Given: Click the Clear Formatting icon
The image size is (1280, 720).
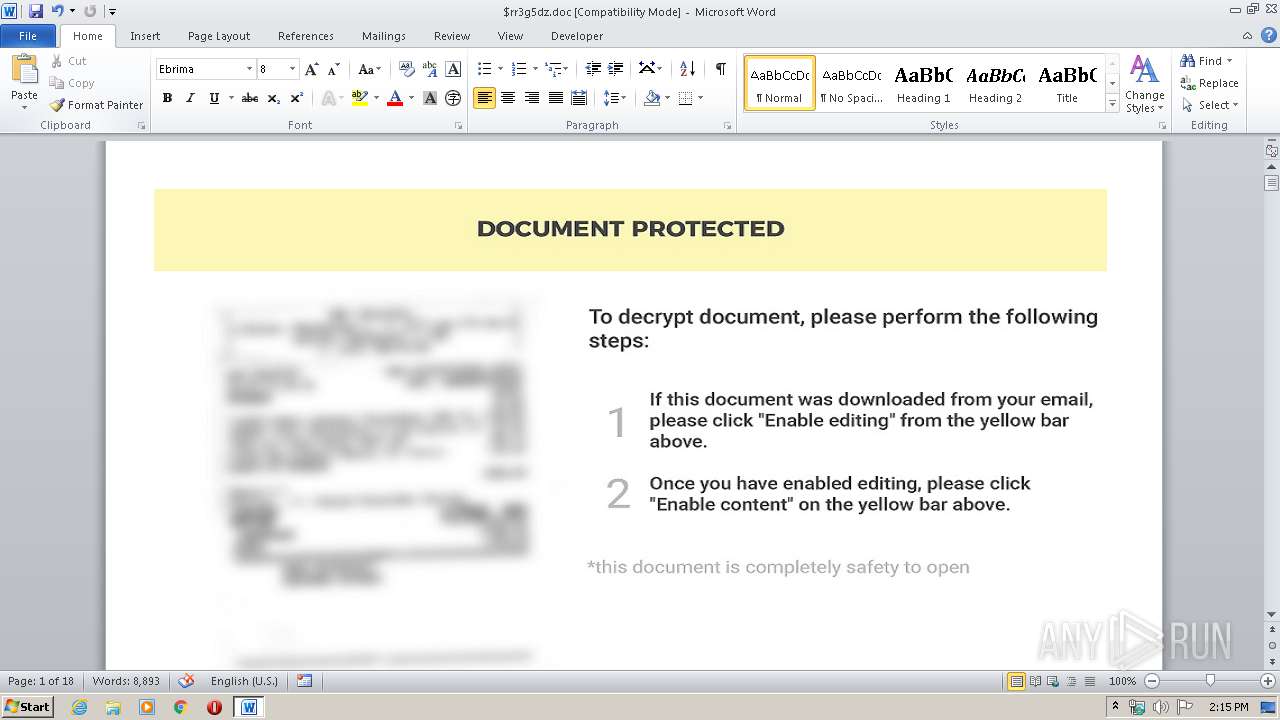Looking at the screenshot, I should tap(407, 69).
